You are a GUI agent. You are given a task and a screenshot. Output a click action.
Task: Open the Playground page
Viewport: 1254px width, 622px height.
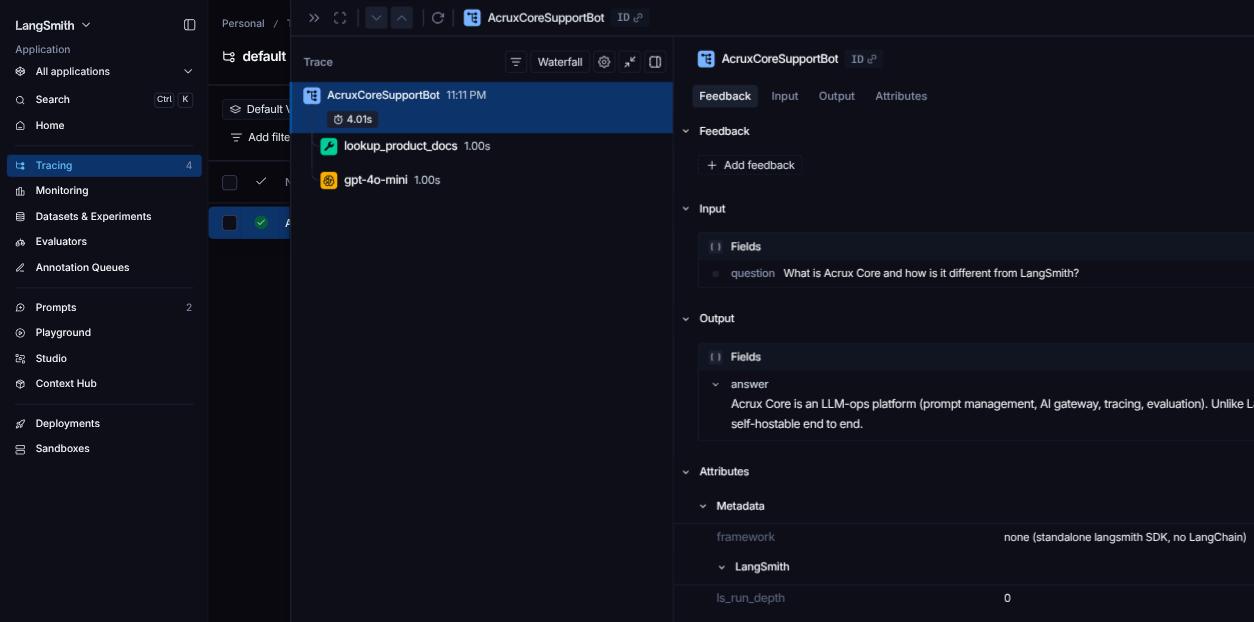[x=104, y=333]
